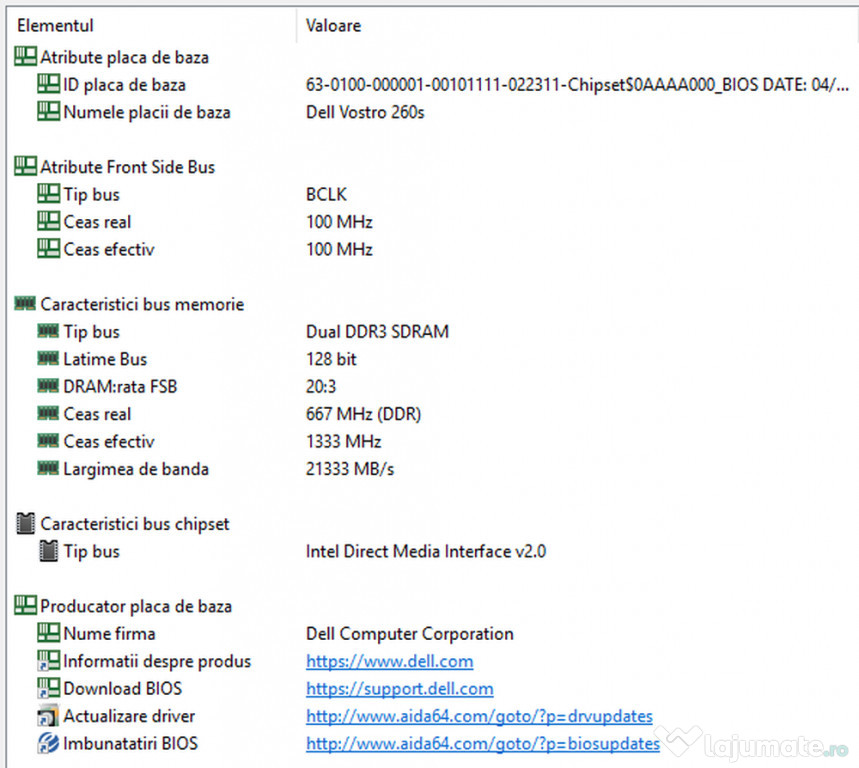Select the Atribute Front Side Bus heading
Viewport: 859px width, 768px height.
pyautogui.click(x=128, y=167)
